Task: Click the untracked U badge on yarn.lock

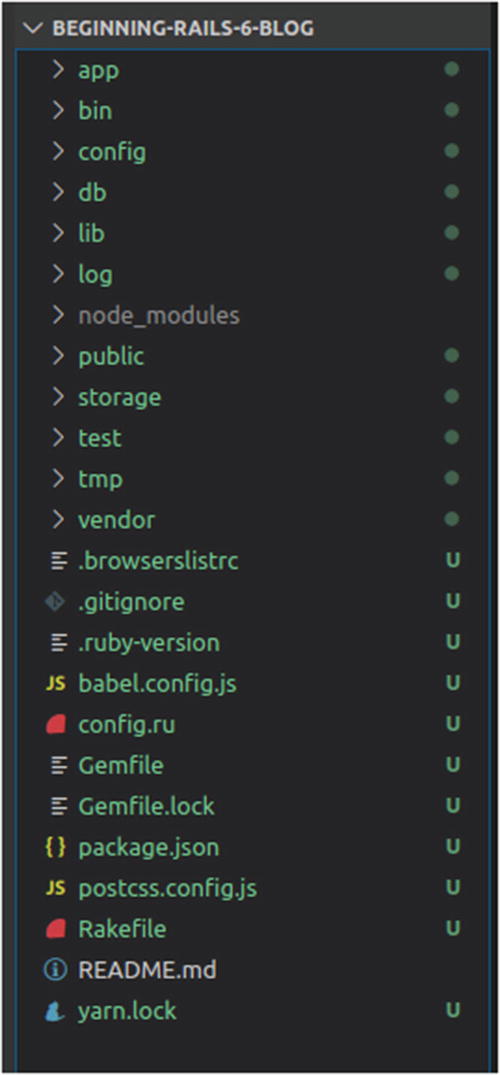Action: pyautogui.click(x=452, y=1011)
